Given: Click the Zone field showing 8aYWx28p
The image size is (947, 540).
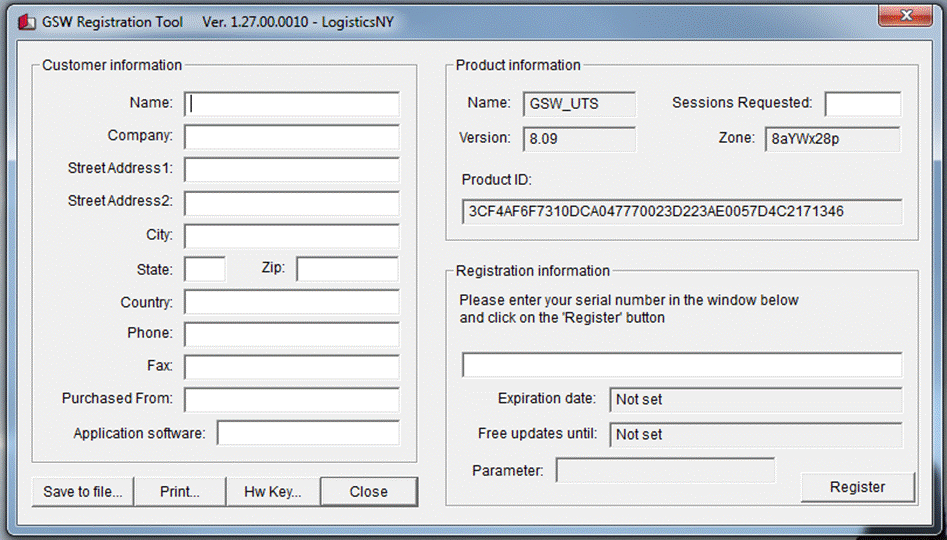Looking at the screenshot, I should 832,139.
